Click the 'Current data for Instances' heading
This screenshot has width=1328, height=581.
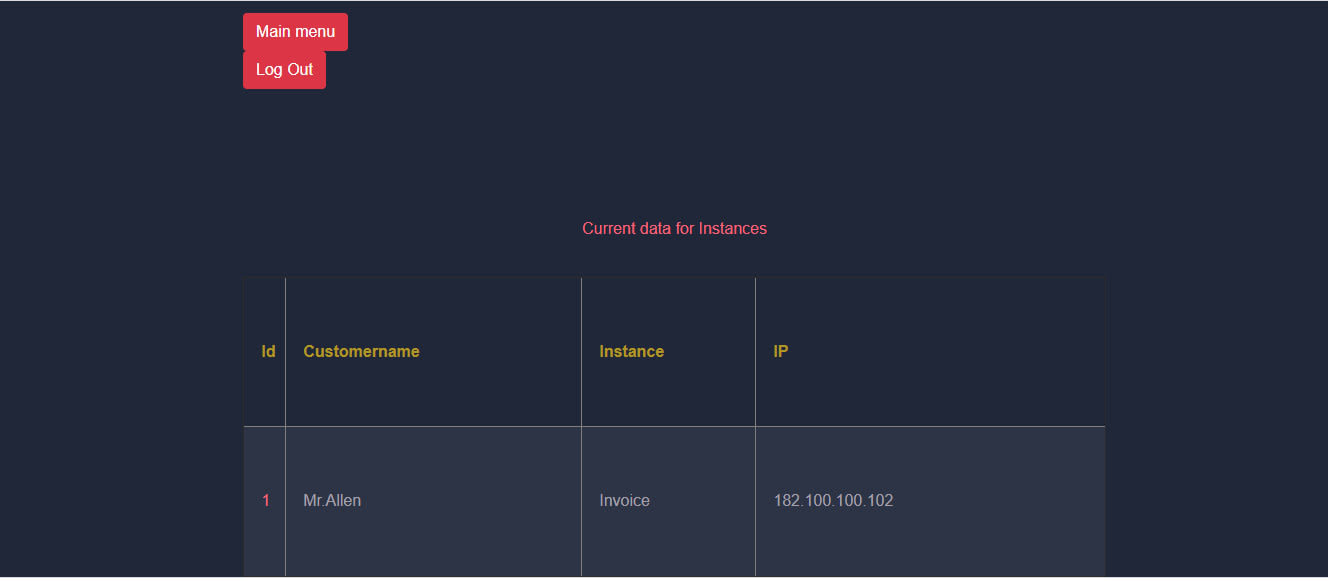coord(674,228)
